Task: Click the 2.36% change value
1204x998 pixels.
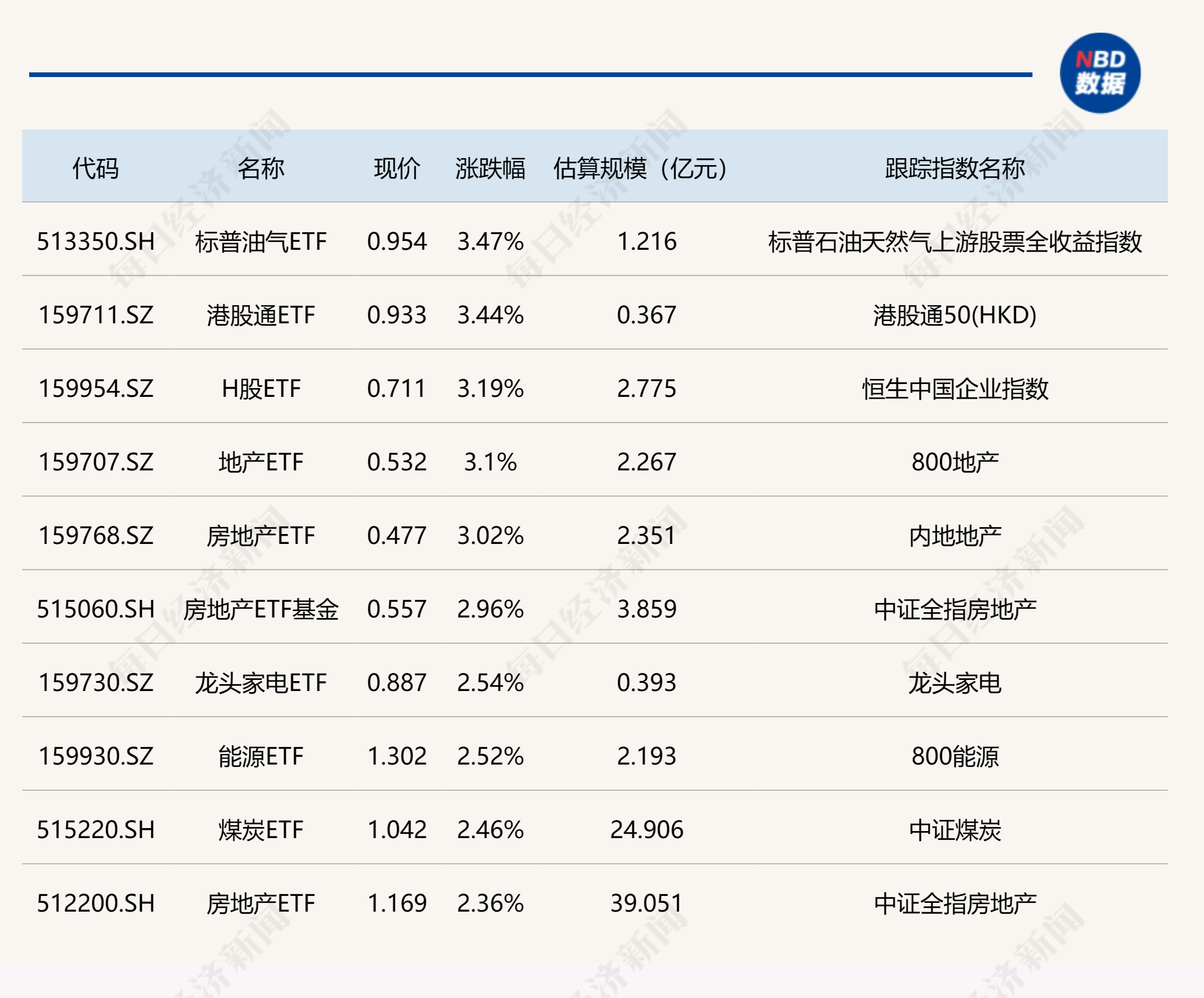Action: click(490, 903)
